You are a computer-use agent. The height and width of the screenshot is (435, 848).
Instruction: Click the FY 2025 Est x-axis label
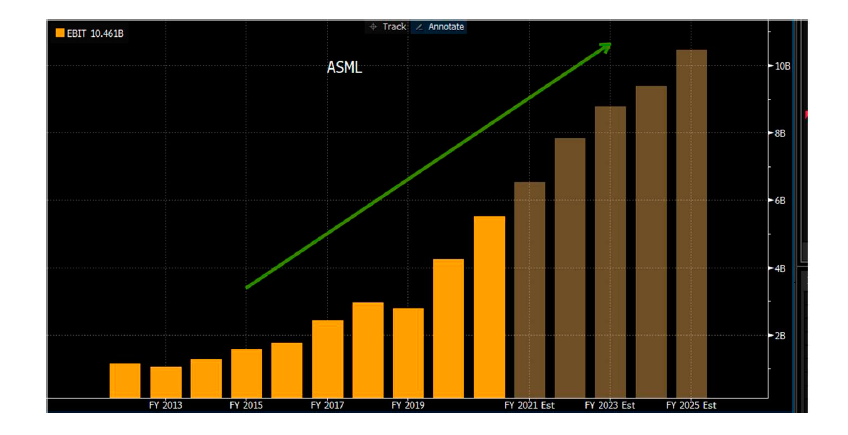[691, 406]
